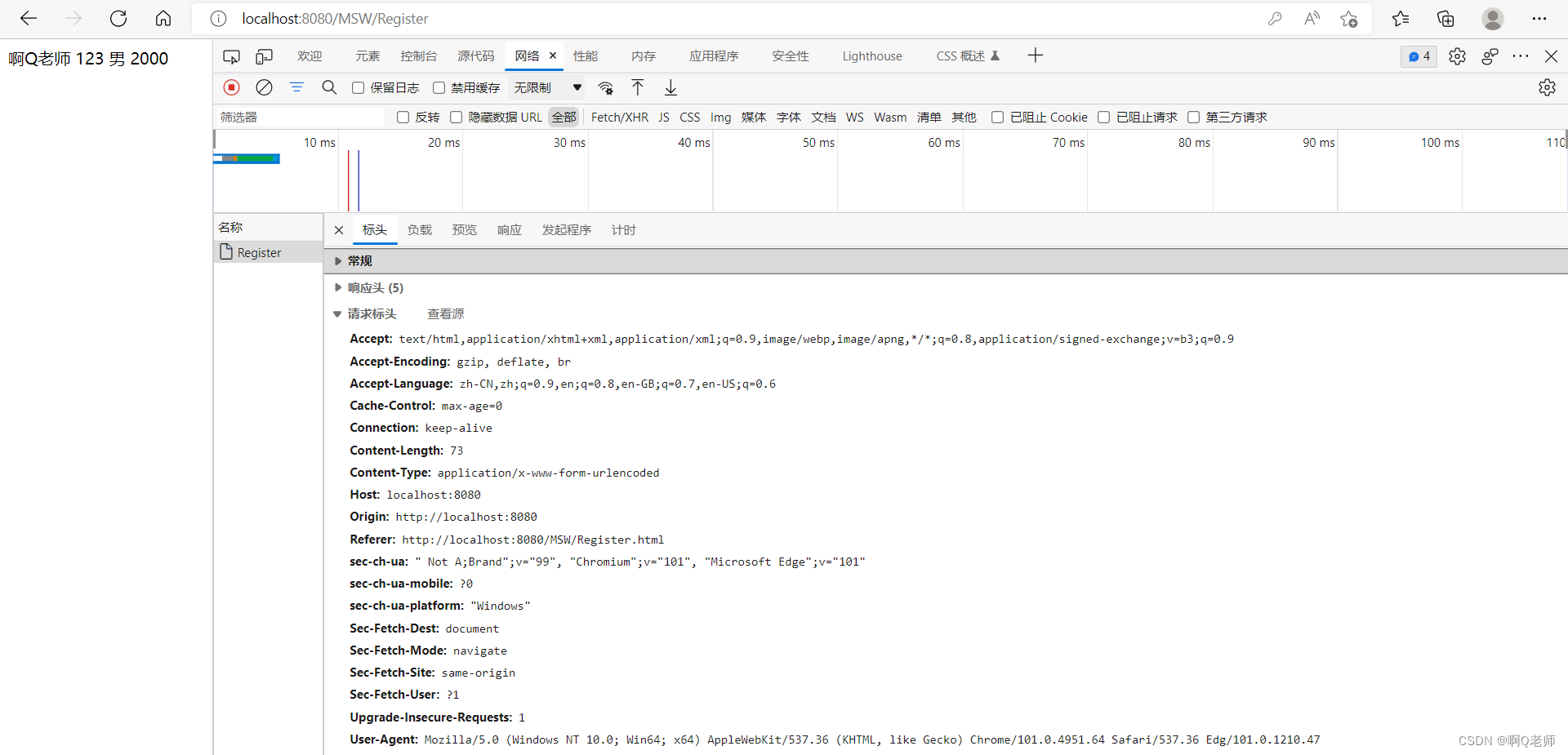This screenshot has width=1568, height=755.
Task: Toggle device emulation icon
Action: (264, 56)
